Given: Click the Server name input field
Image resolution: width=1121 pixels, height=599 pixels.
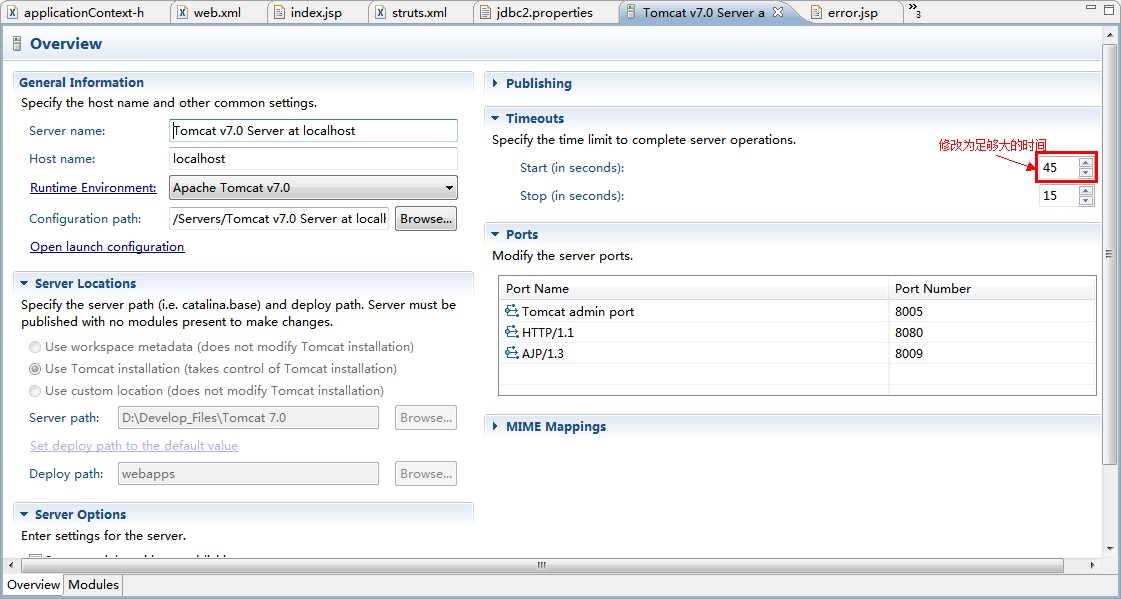Looking at the screenshot, I should tap(313, 131).
